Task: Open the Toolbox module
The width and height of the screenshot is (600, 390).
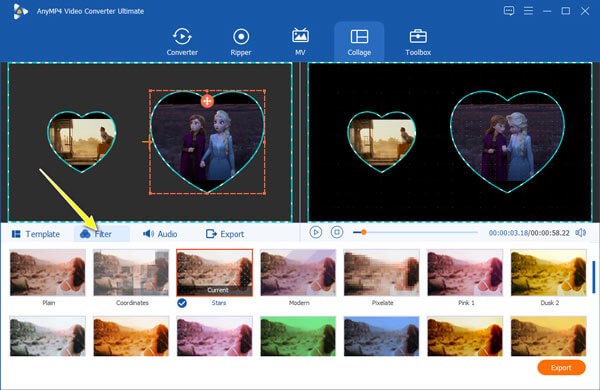Action: (x=418, y=42)
